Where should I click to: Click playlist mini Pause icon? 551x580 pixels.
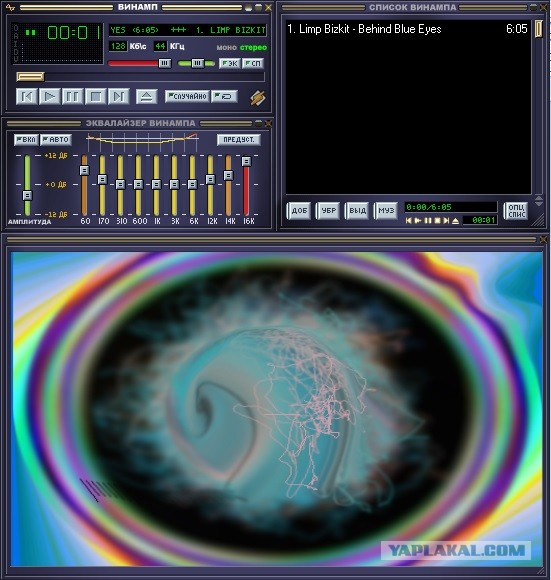(x=427, y=220)
